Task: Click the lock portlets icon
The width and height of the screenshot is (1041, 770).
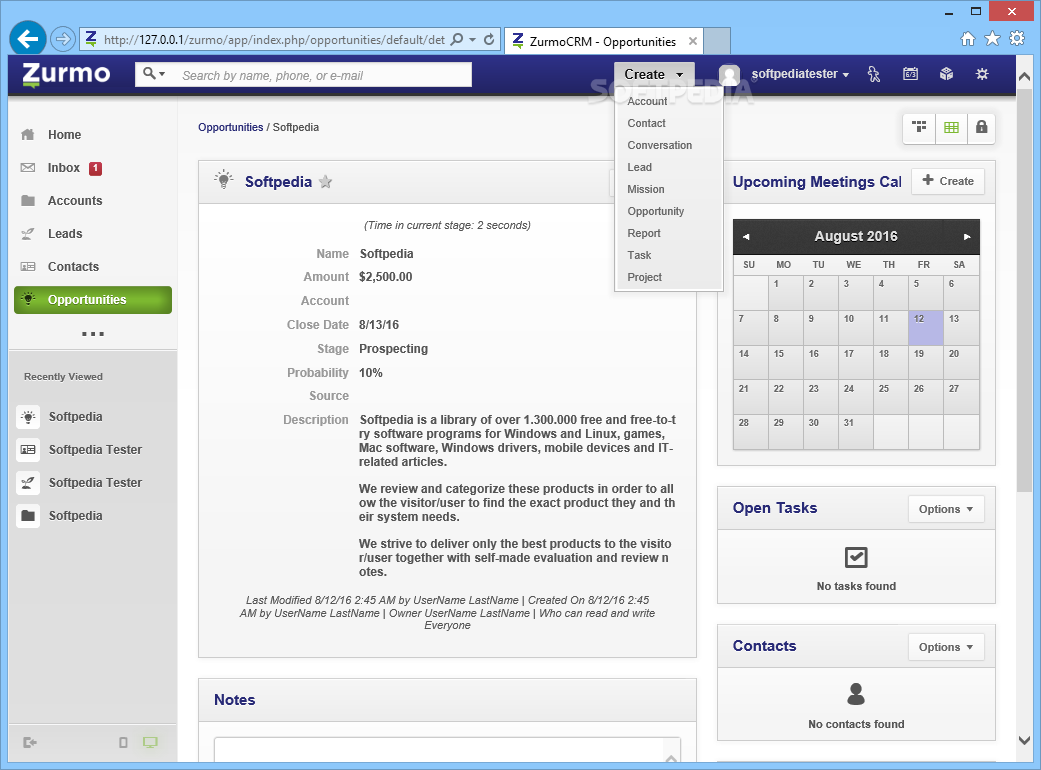Action: click(981, 127)
